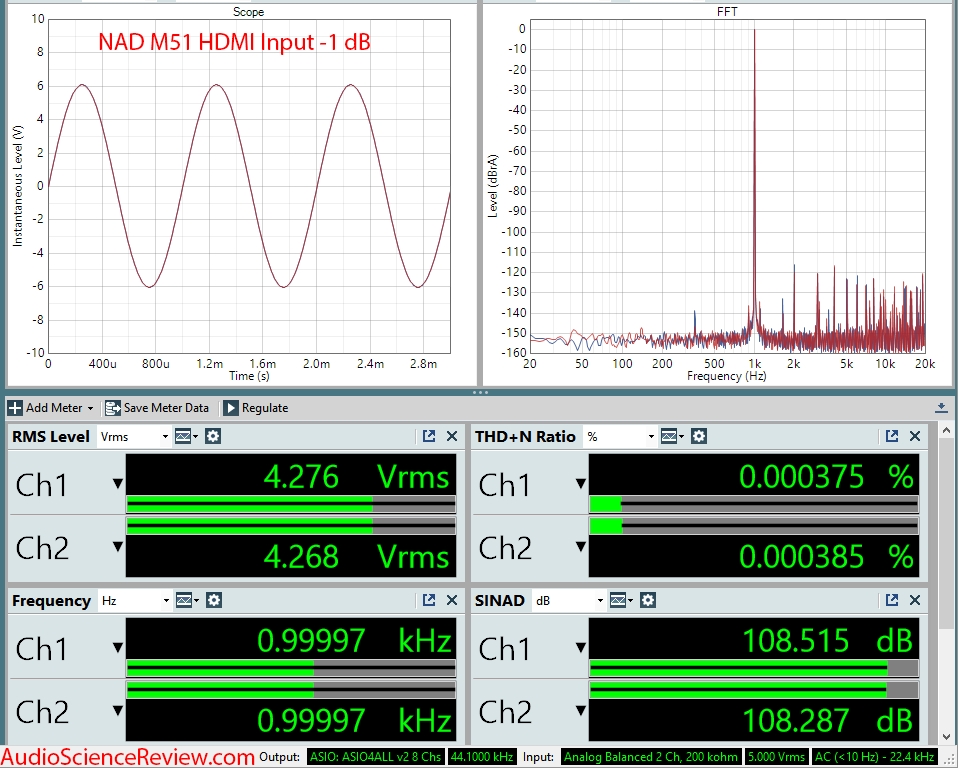This screenshot has height=768, width=958.
Task: Expand RMS Level Ch1 channel arrow
Action: pyautogui.click(x=118, y=484)
